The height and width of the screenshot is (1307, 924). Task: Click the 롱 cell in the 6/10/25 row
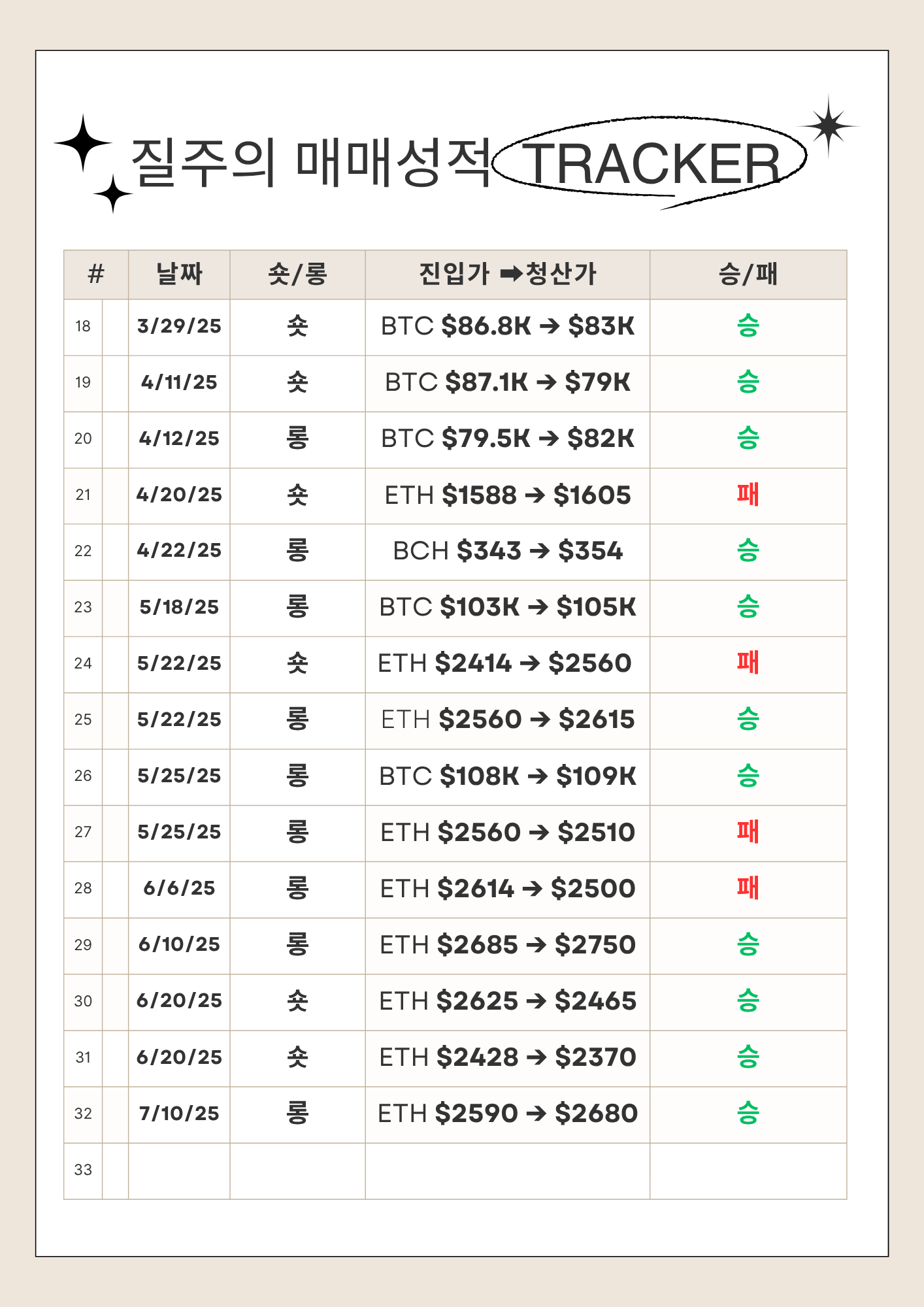click(297, 946)
